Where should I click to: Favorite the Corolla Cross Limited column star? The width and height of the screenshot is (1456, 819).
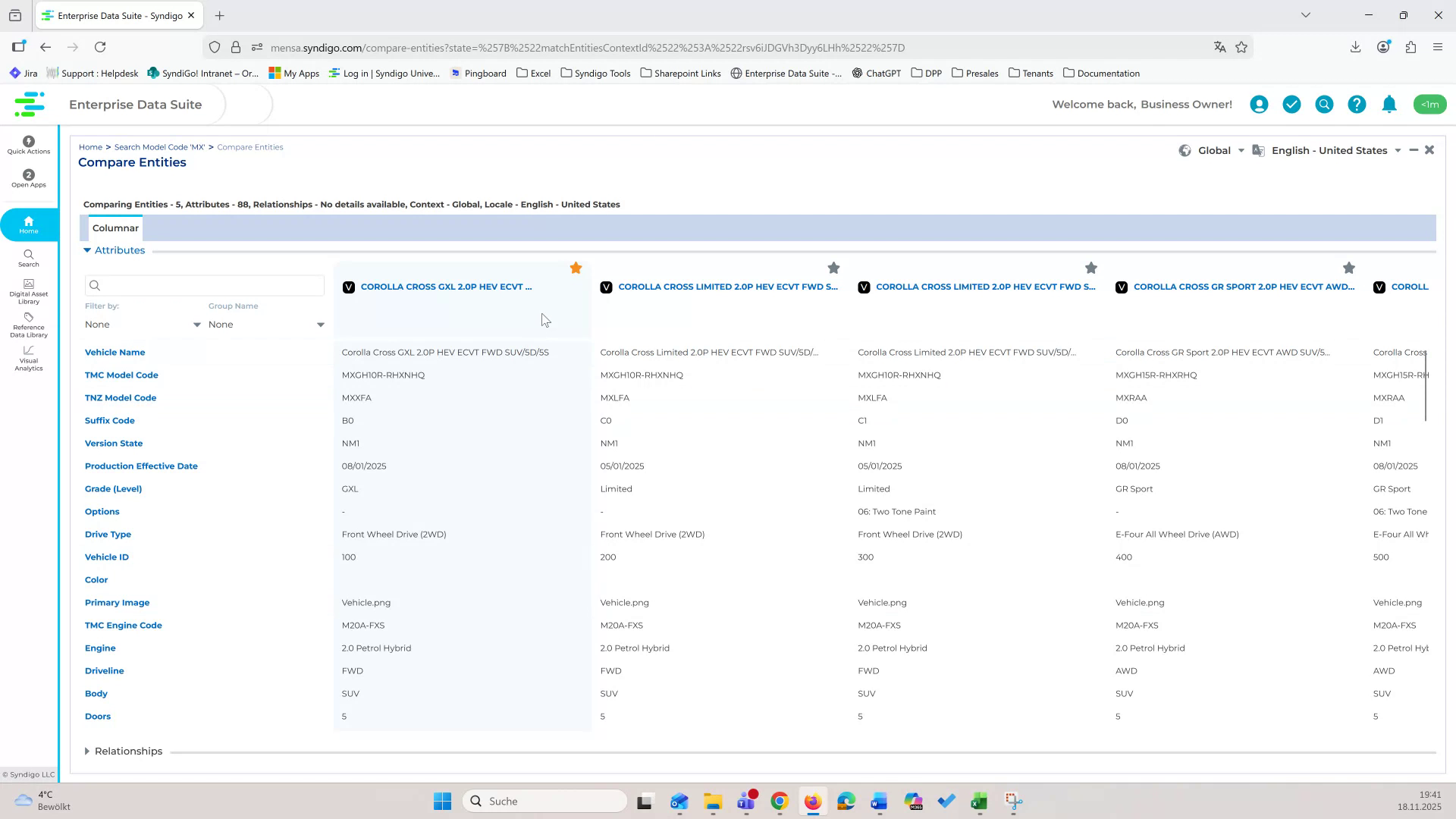point(833,268)
